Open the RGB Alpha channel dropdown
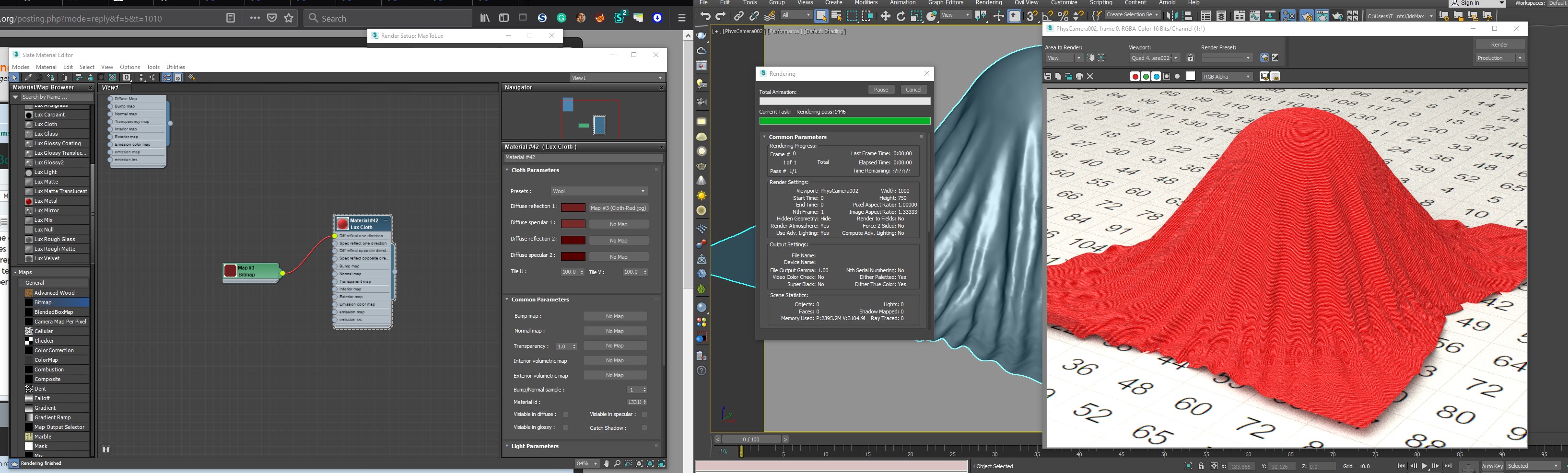Image resolution: width=1568 pixels, height=473 pixels. point(1227,77)
